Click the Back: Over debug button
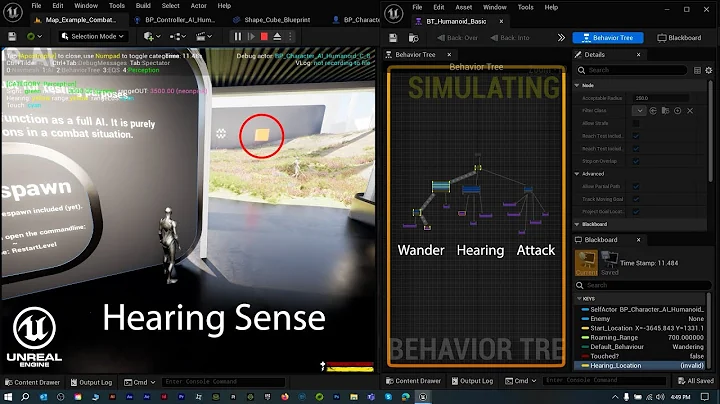 click(x=457, y=38)
